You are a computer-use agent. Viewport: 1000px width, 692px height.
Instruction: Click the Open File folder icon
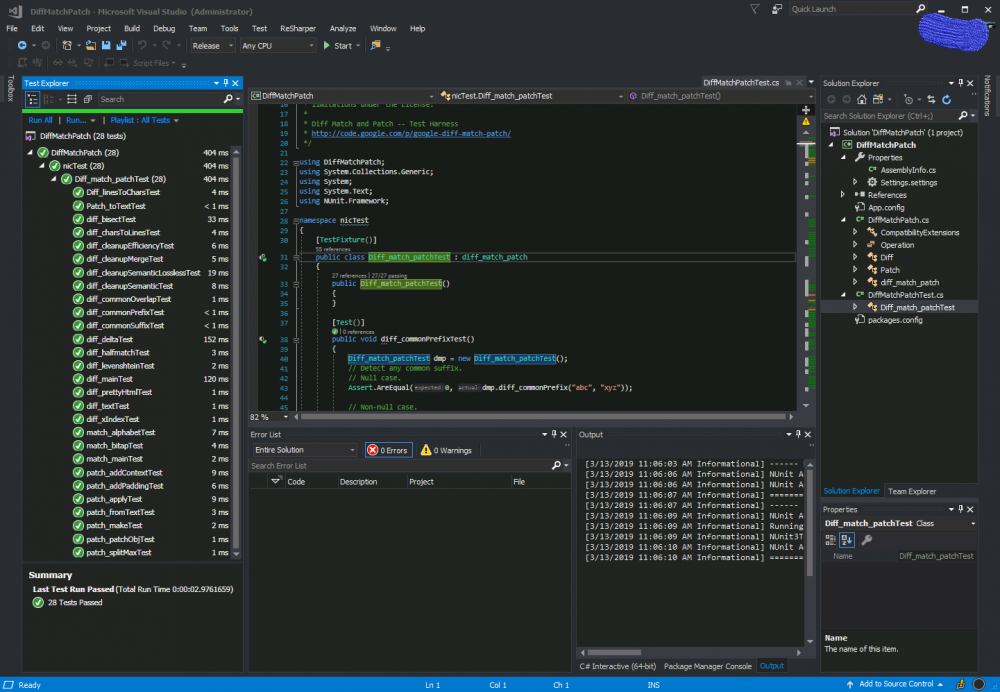pos(91,45)
